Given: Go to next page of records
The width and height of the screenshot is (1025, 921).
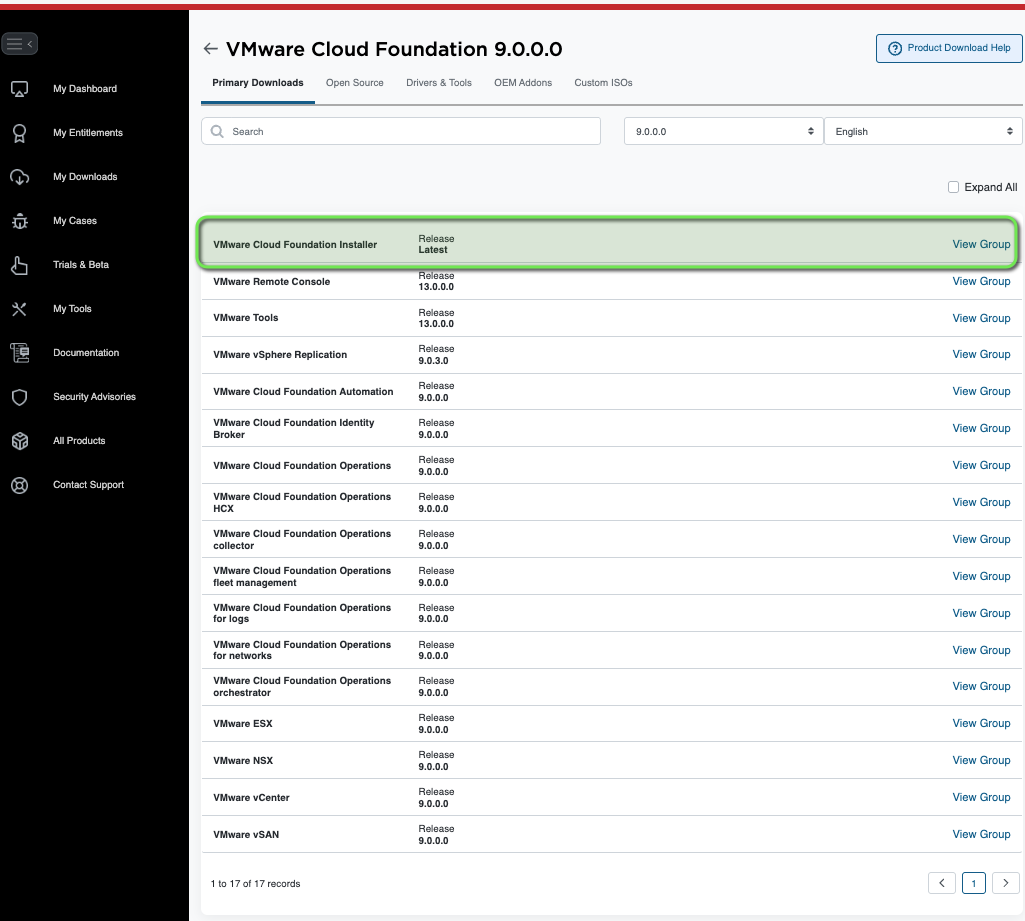Looking at the screenshot, I should [1005, 882].
